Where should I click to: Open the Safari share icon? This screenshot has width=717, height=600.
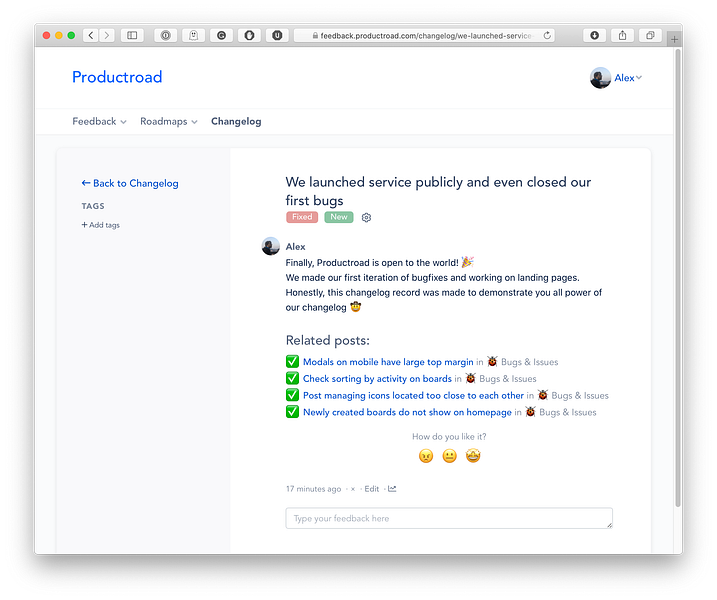coord(622,35)
